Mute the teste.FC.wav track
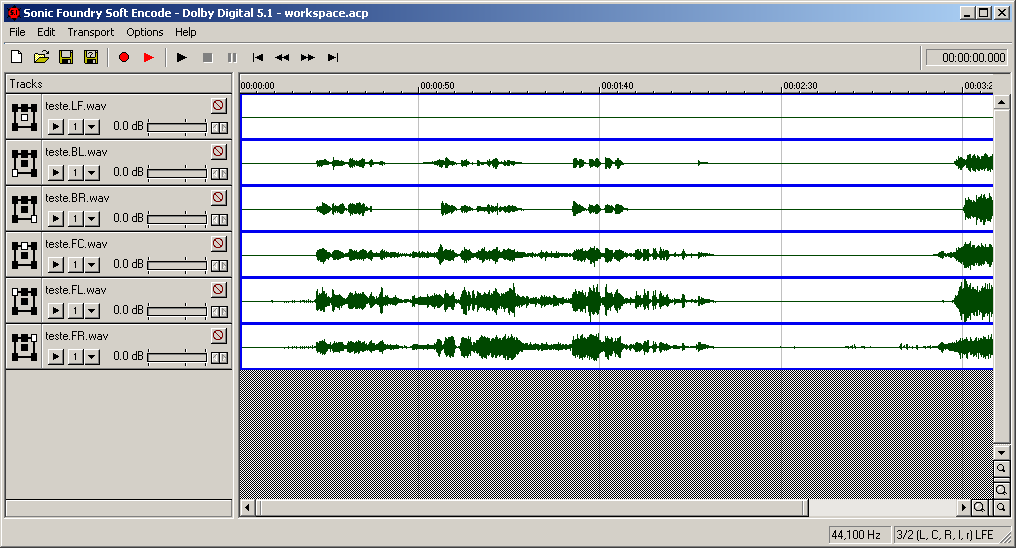 [x=218, y=244]
